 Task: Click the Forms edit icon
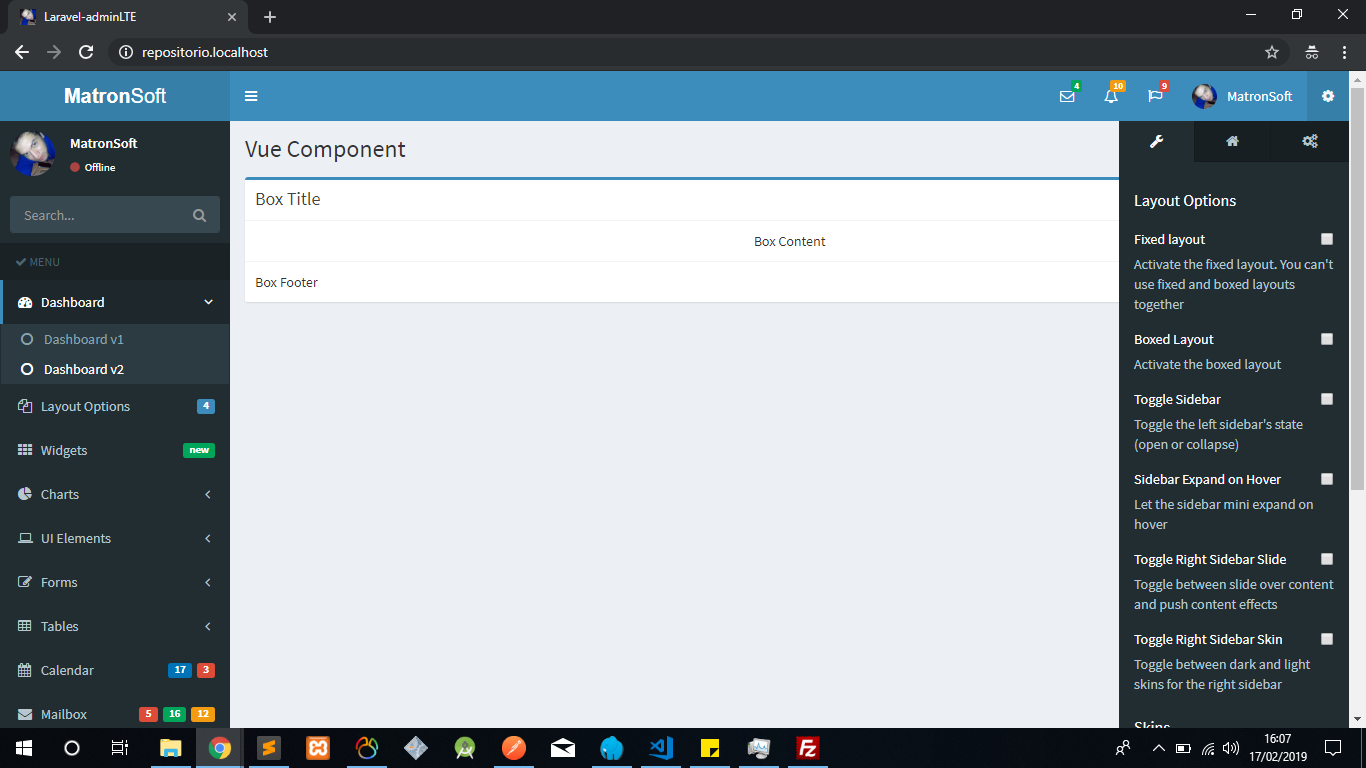tap(25, 582)
